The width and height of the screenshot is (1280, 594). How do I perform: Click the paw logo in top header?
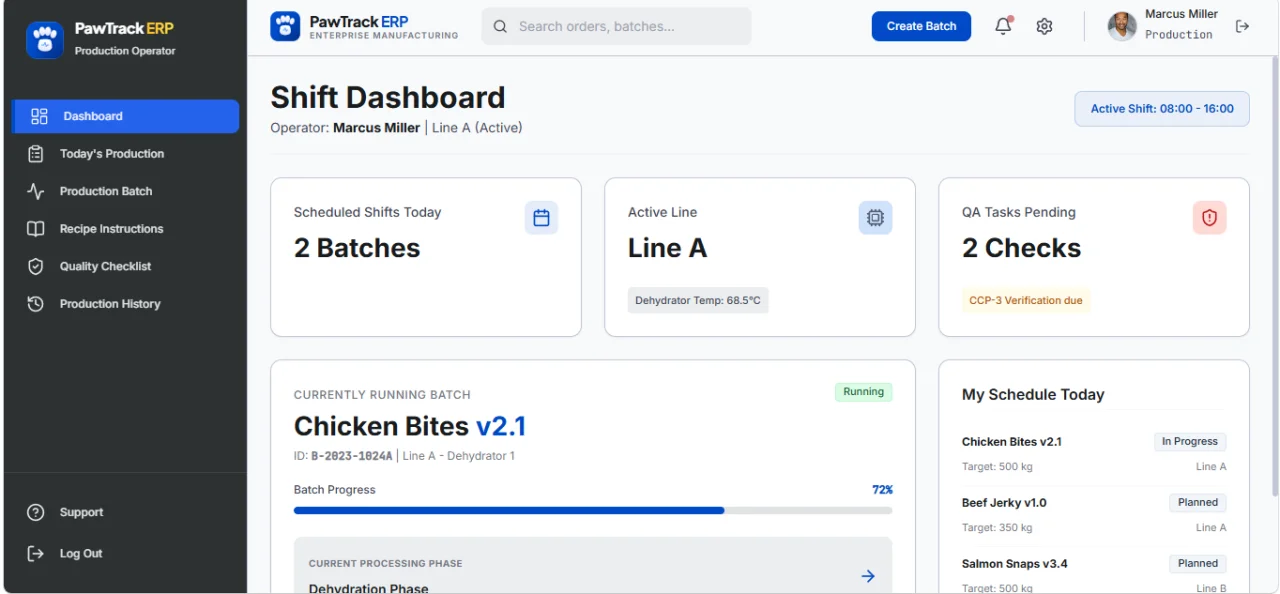pyautogui.click(x=285, y=26)
